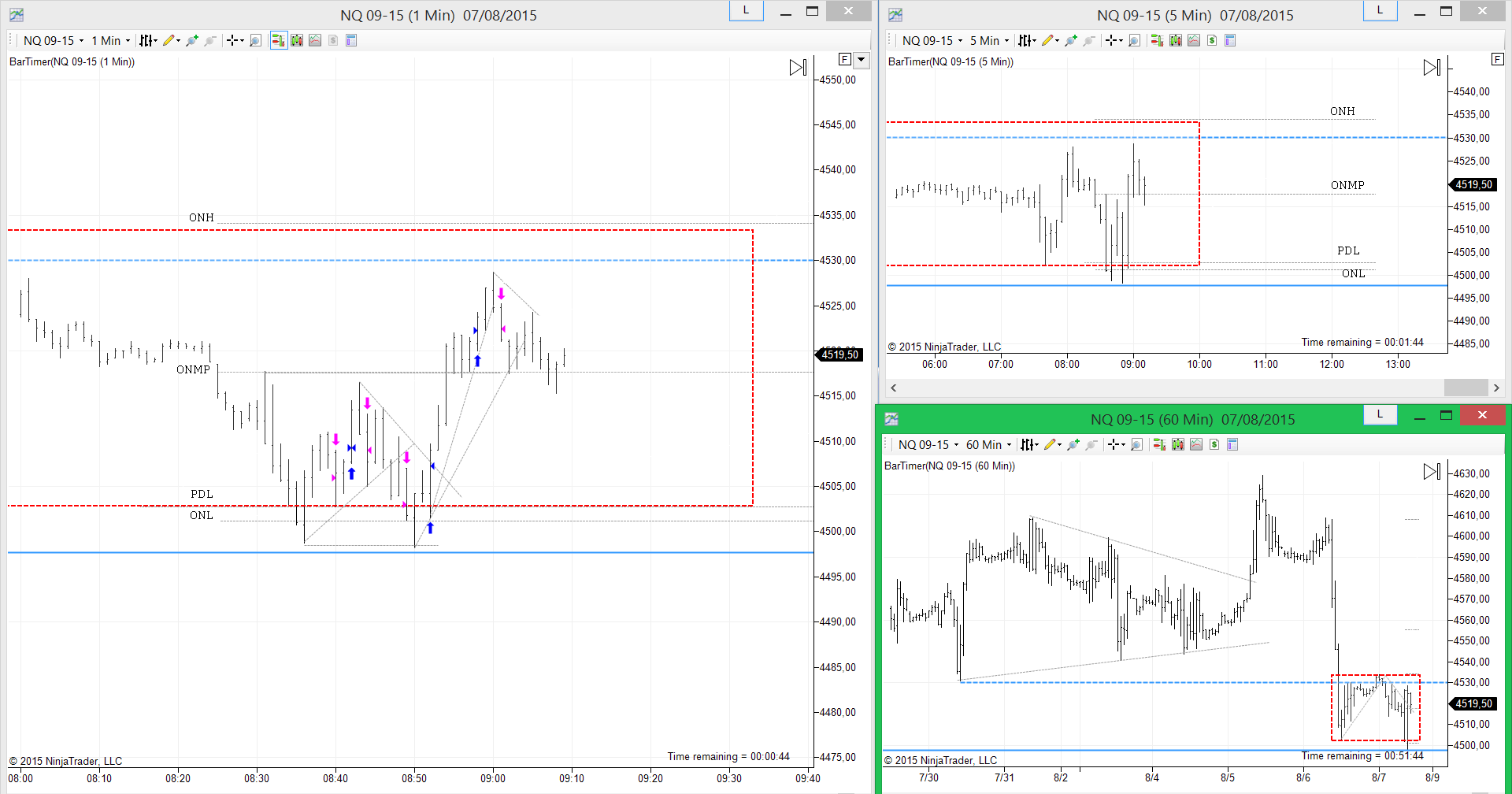Select chart style bars icon in 60 Min chart
Image resolution: width=1512 pixels, height=794 pixels.
pyautogui.click(x=1027, y=444)
